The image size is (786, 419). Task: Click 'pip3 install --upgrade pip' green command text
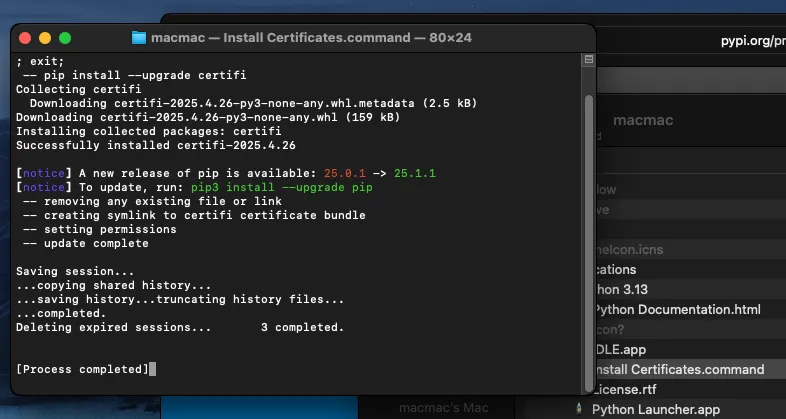pos(282,187)
